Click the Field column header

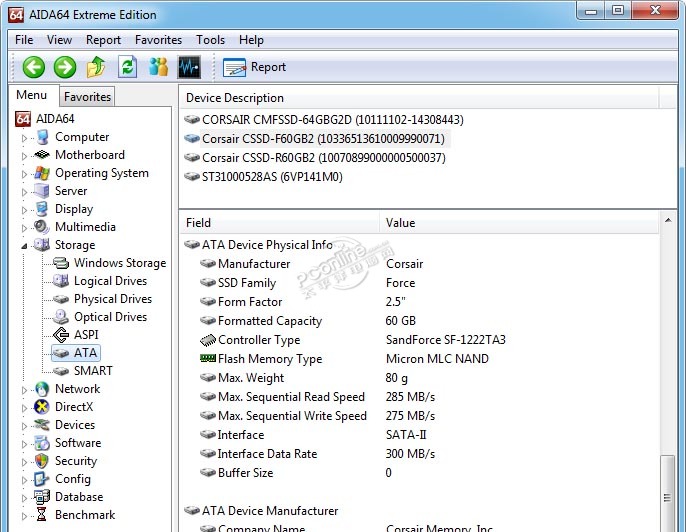click(280, 223)
